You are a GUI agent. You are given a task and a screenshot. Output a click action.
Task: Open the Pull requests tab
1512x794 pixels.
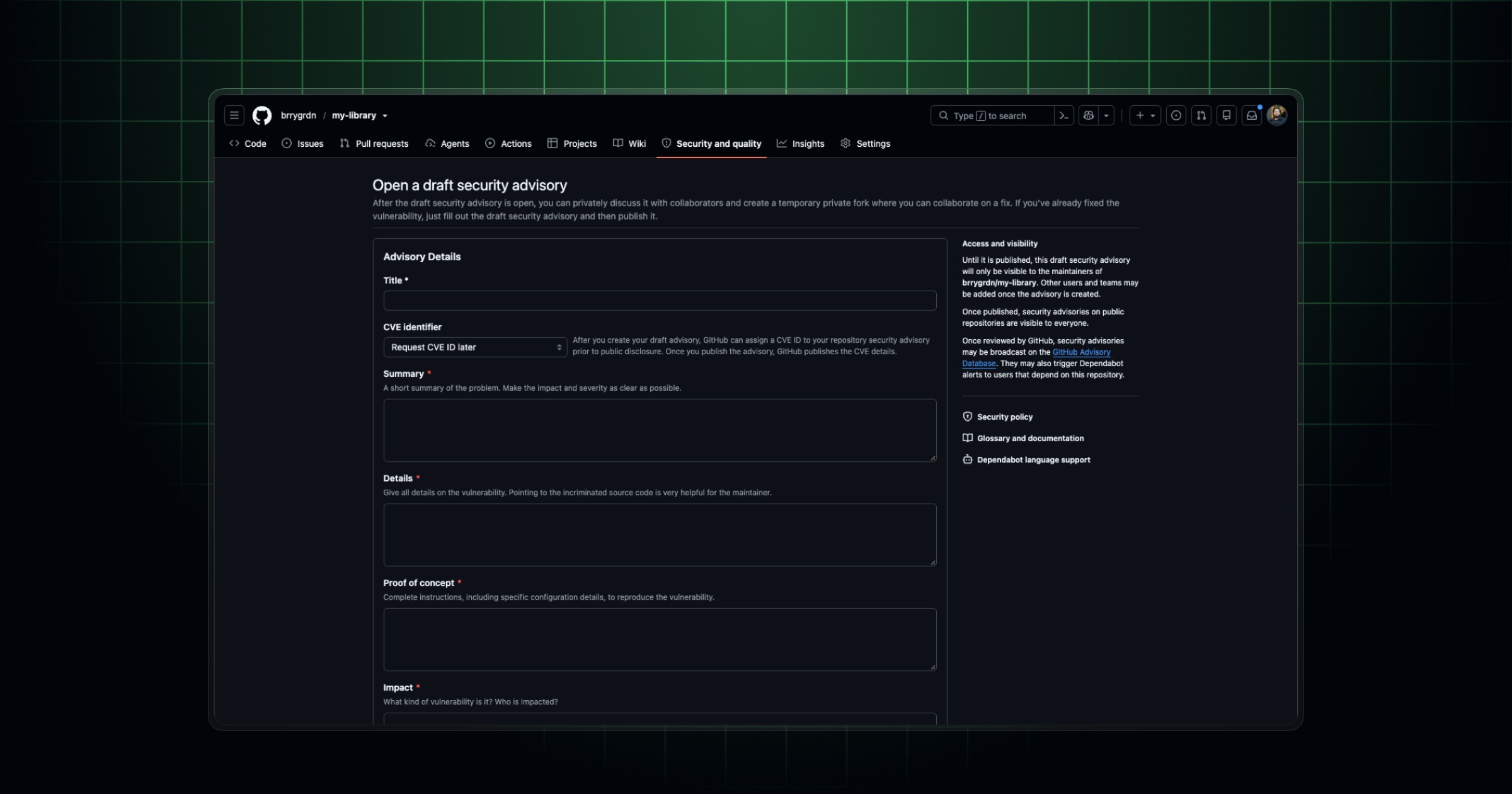coord(374,144)
